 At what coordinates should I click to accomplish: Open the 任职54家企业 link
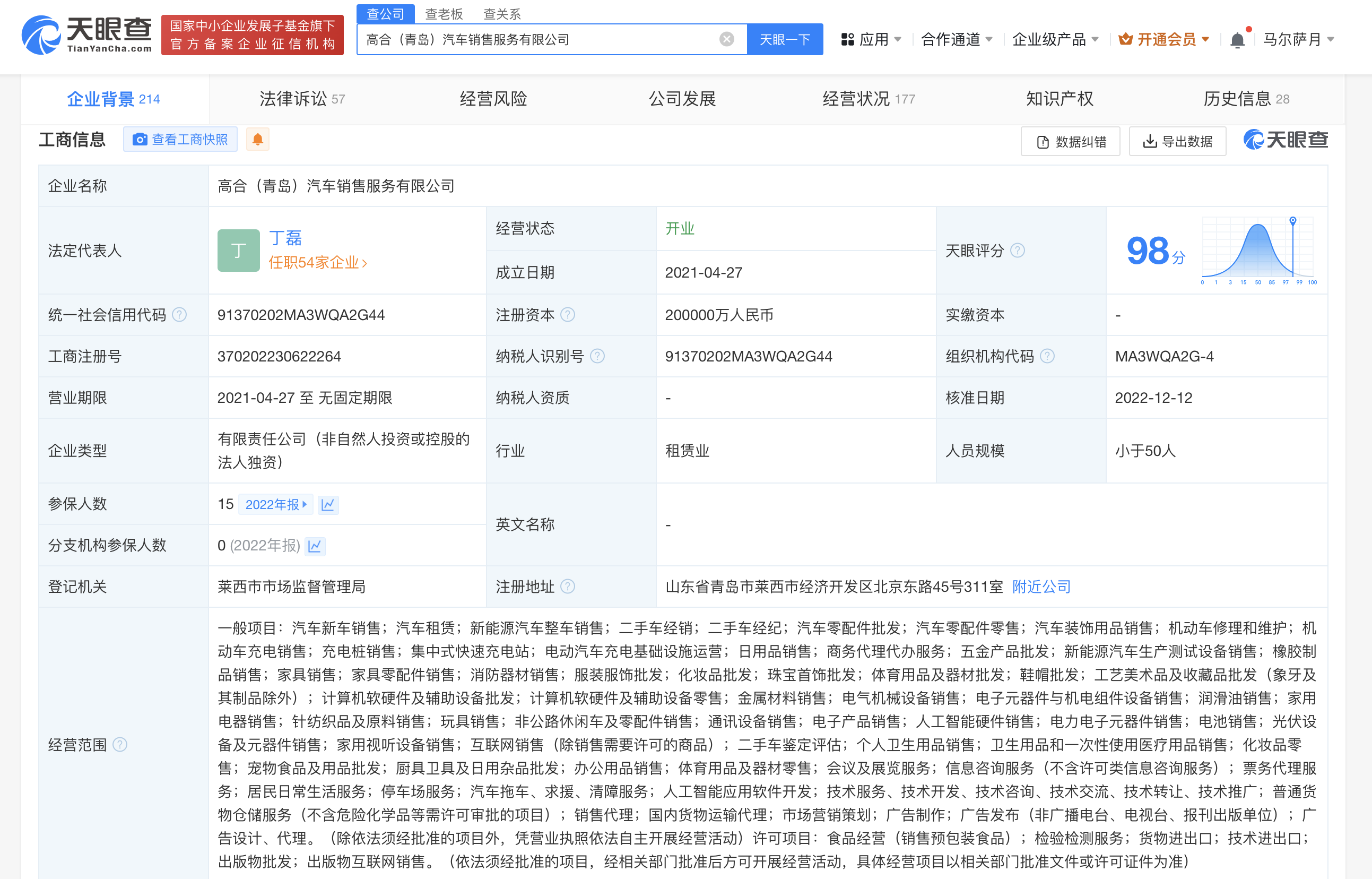pos(318,263)
